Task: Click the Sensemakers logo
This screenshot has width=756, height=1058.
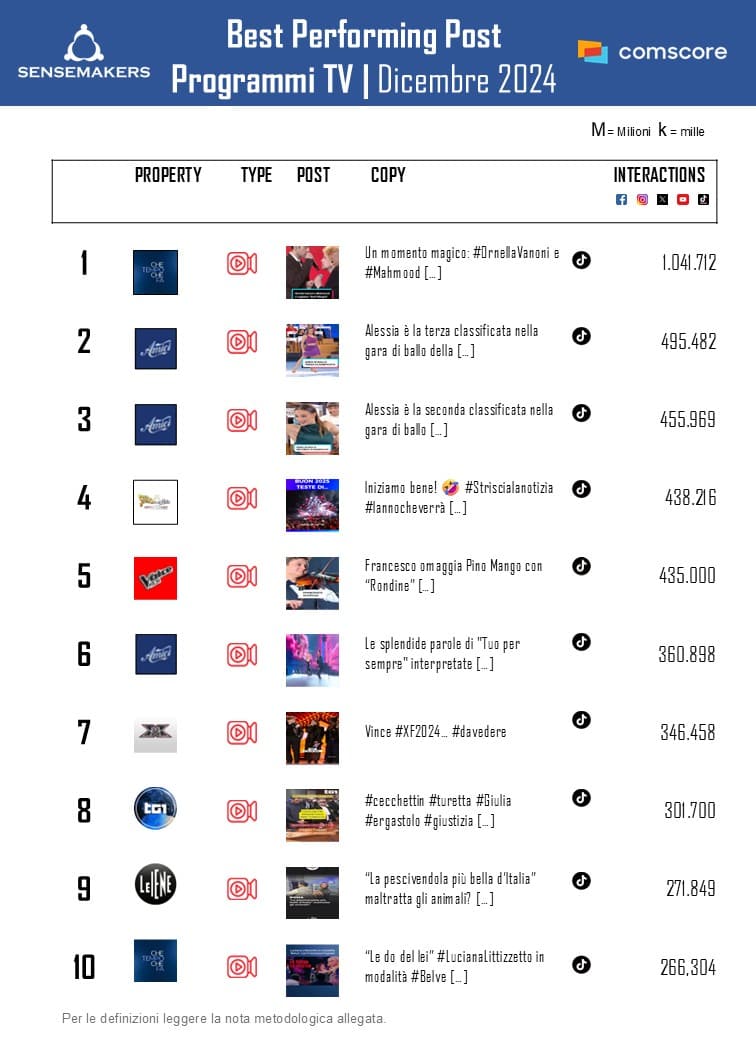Action: [x=84, y=52]
